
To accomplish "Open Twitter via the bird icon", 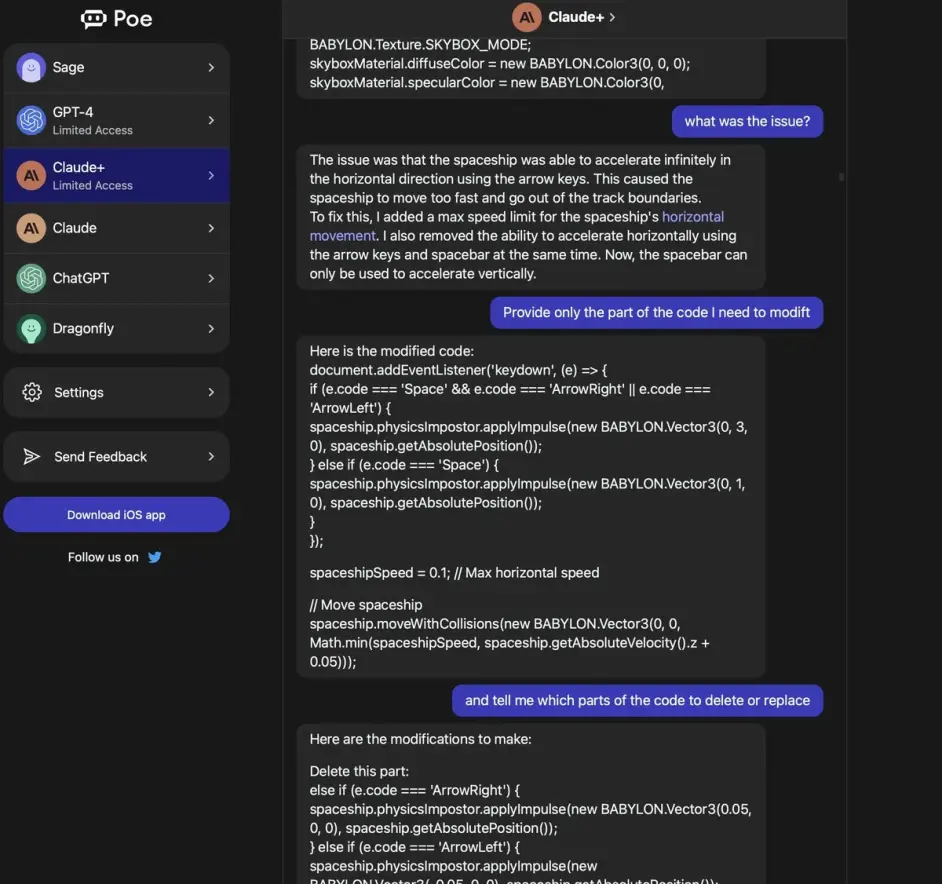I will (154, 557).
